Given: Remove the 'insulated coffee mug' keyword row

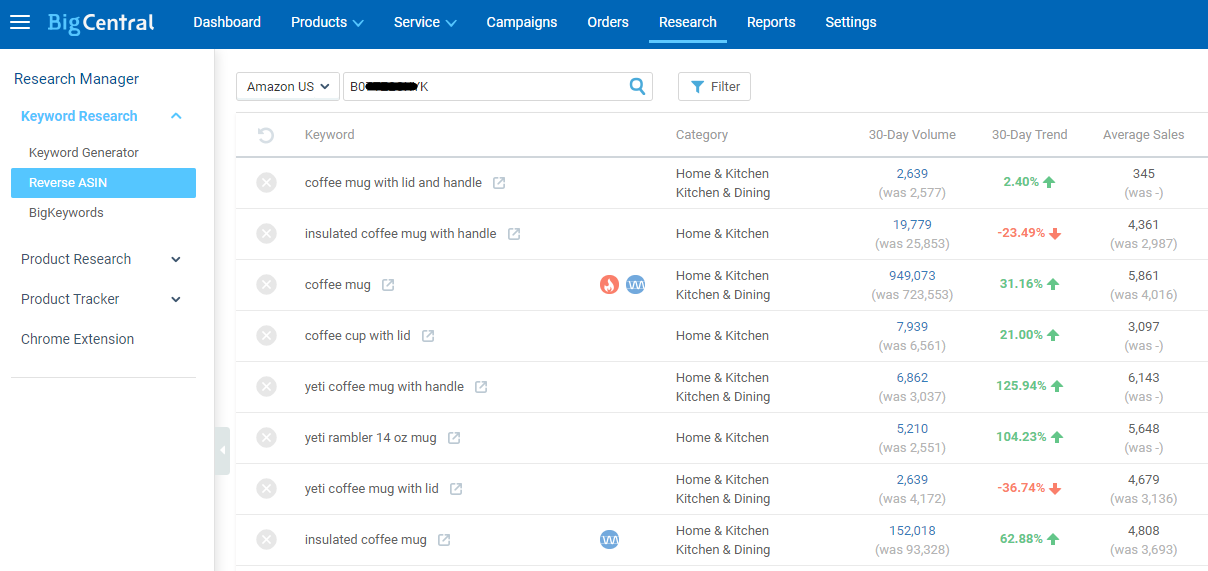Looking at the screenshot, I should (x=266, y=540).
